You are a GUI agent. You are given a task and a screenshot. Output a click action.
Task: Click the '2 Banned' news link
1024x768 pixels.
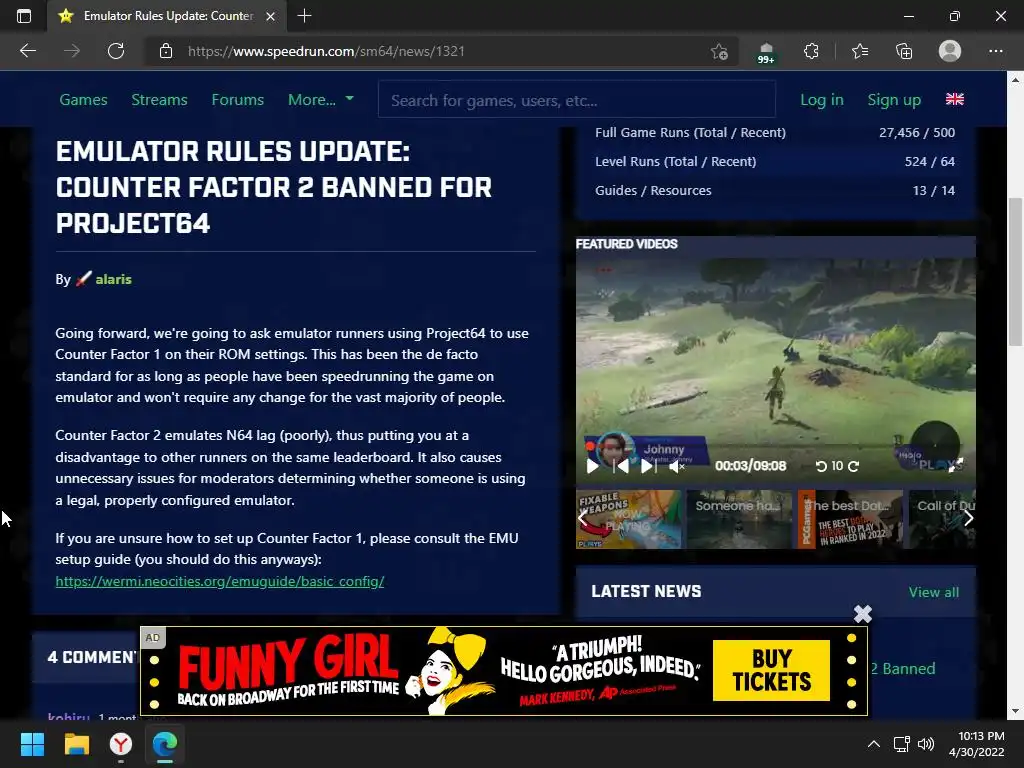pos(903,669)
